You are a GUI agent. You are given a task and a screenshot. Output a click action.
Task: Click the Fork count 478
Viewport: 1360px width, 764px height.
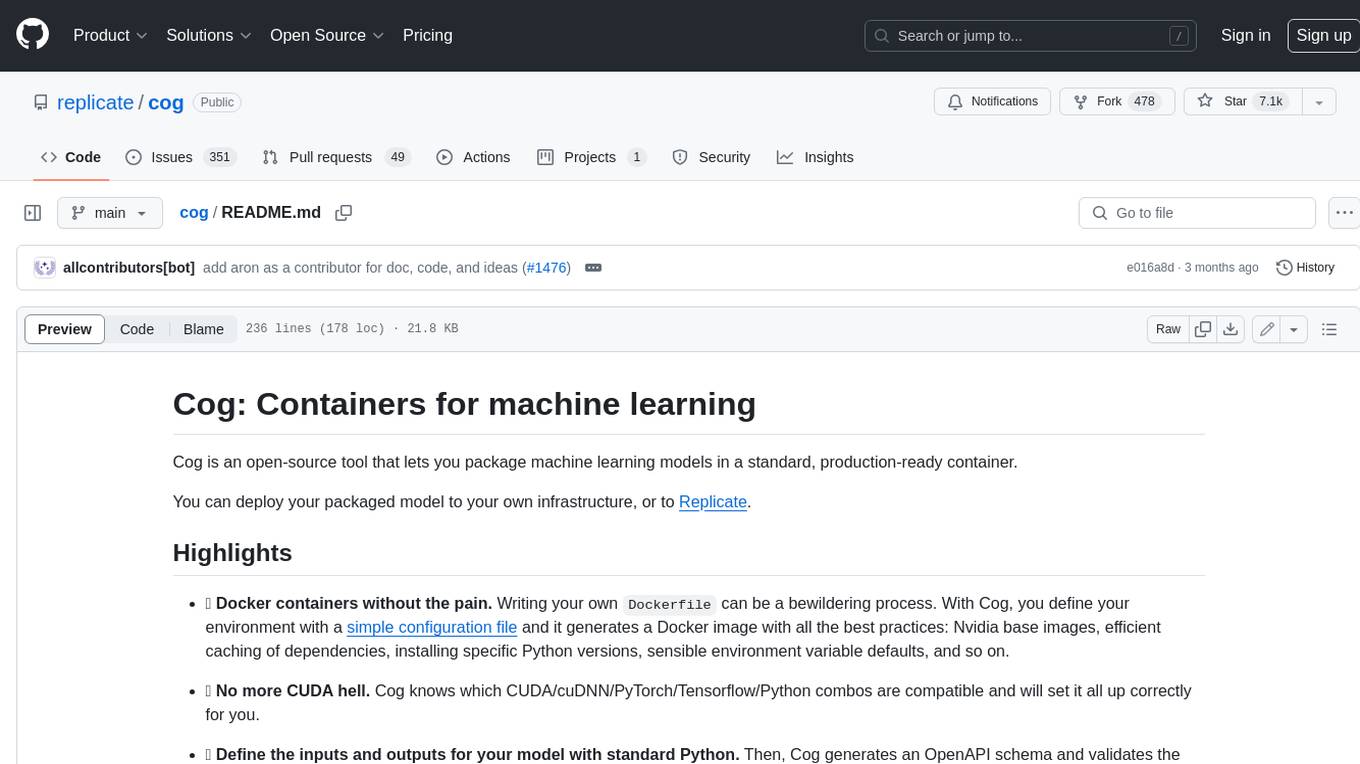click(1145, 101)
